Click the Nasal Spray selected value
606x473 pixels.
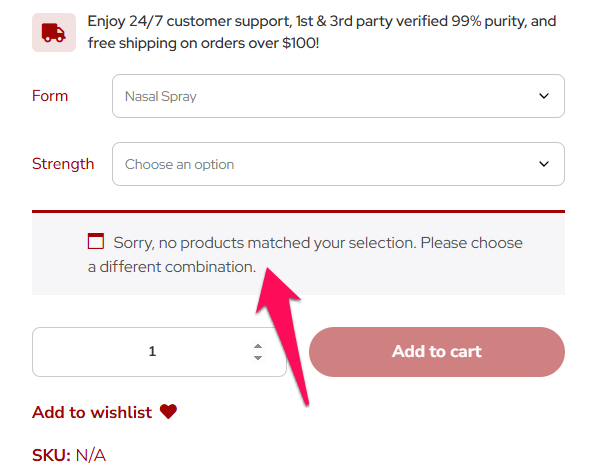(x=160, y=97)
